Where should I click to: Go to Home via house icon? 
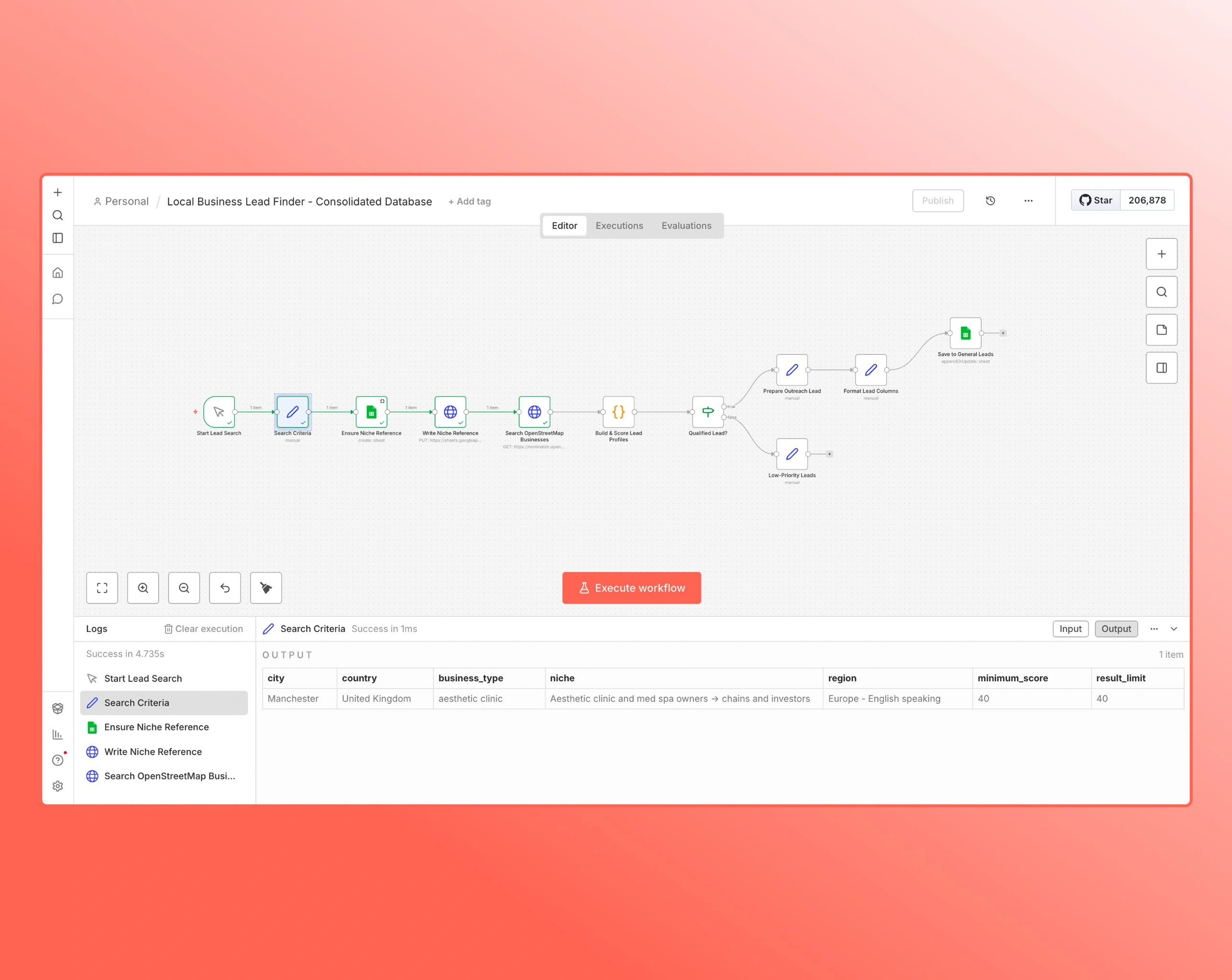pos(58,273)
